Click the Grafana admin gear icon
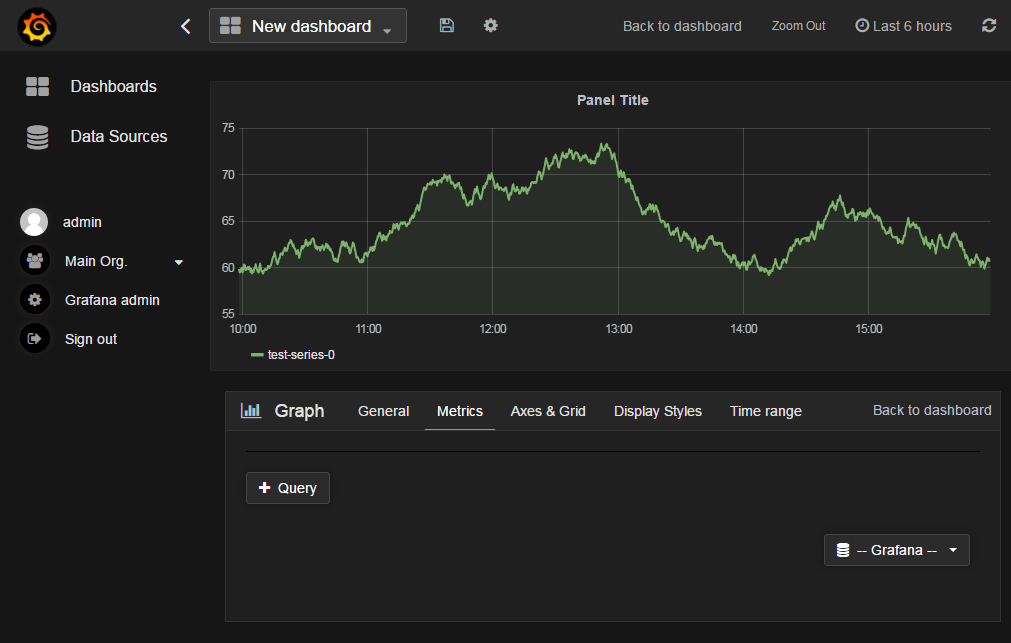 pyautogui.click(x=35, y=300)
